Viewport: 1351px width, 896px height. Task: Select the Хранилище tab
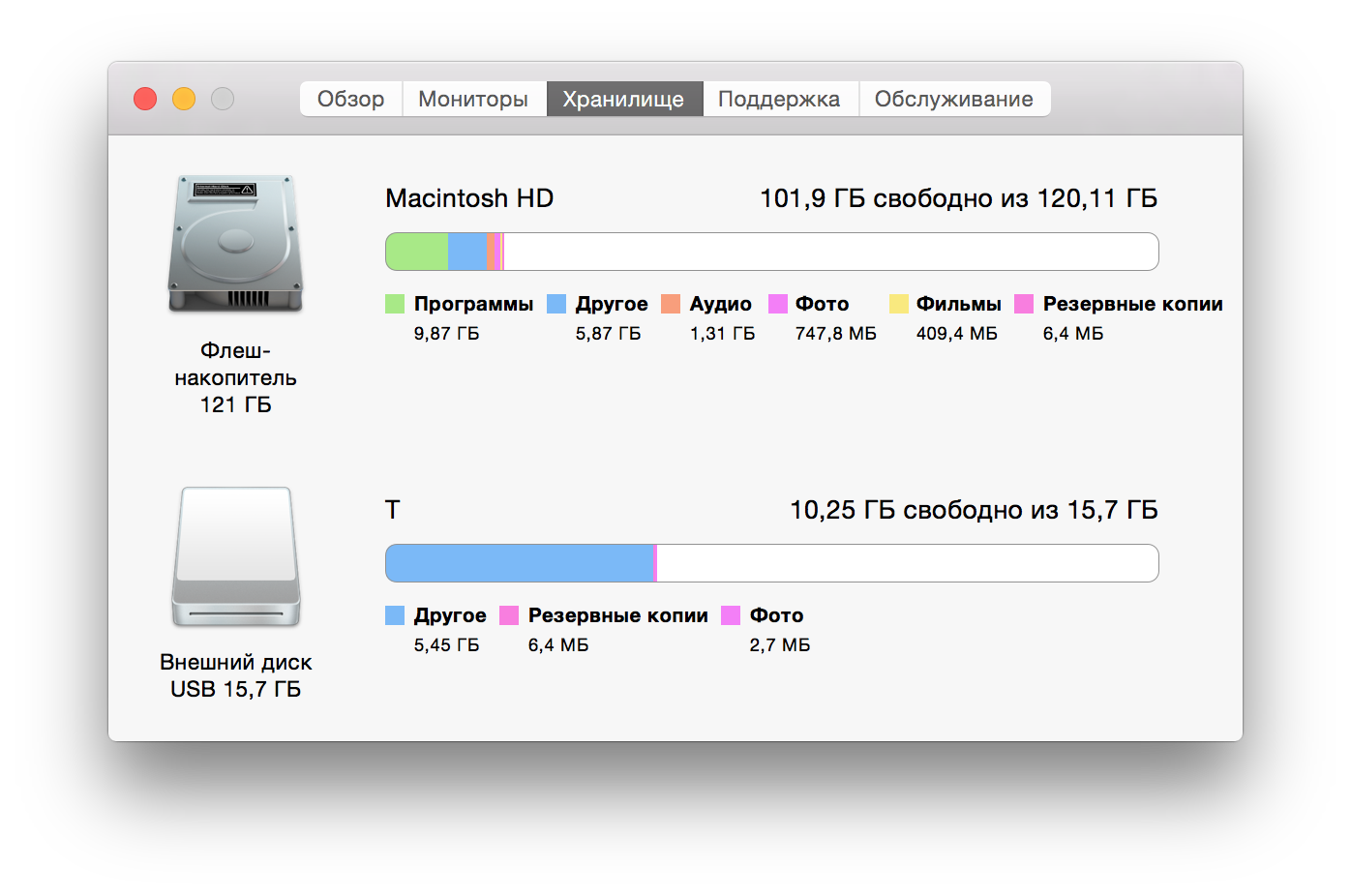coord(624,98)
